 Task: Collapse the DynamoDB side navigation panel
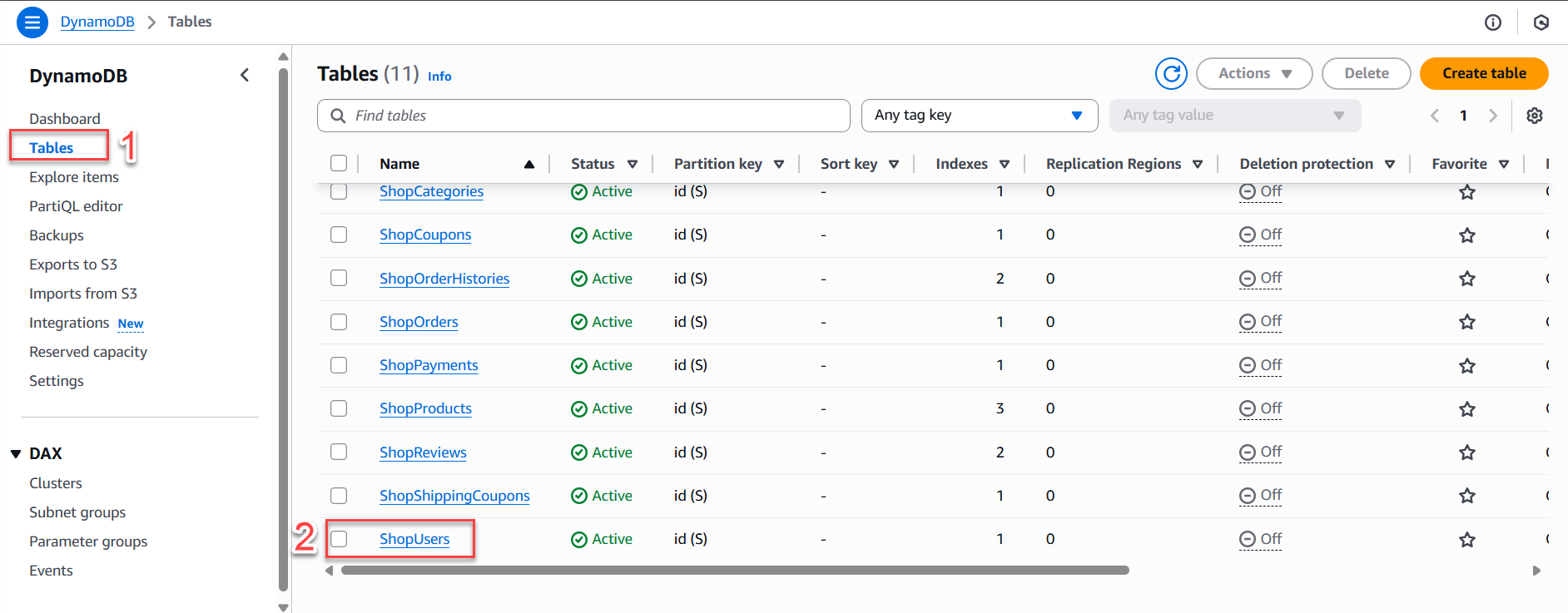tap(245, 75)
